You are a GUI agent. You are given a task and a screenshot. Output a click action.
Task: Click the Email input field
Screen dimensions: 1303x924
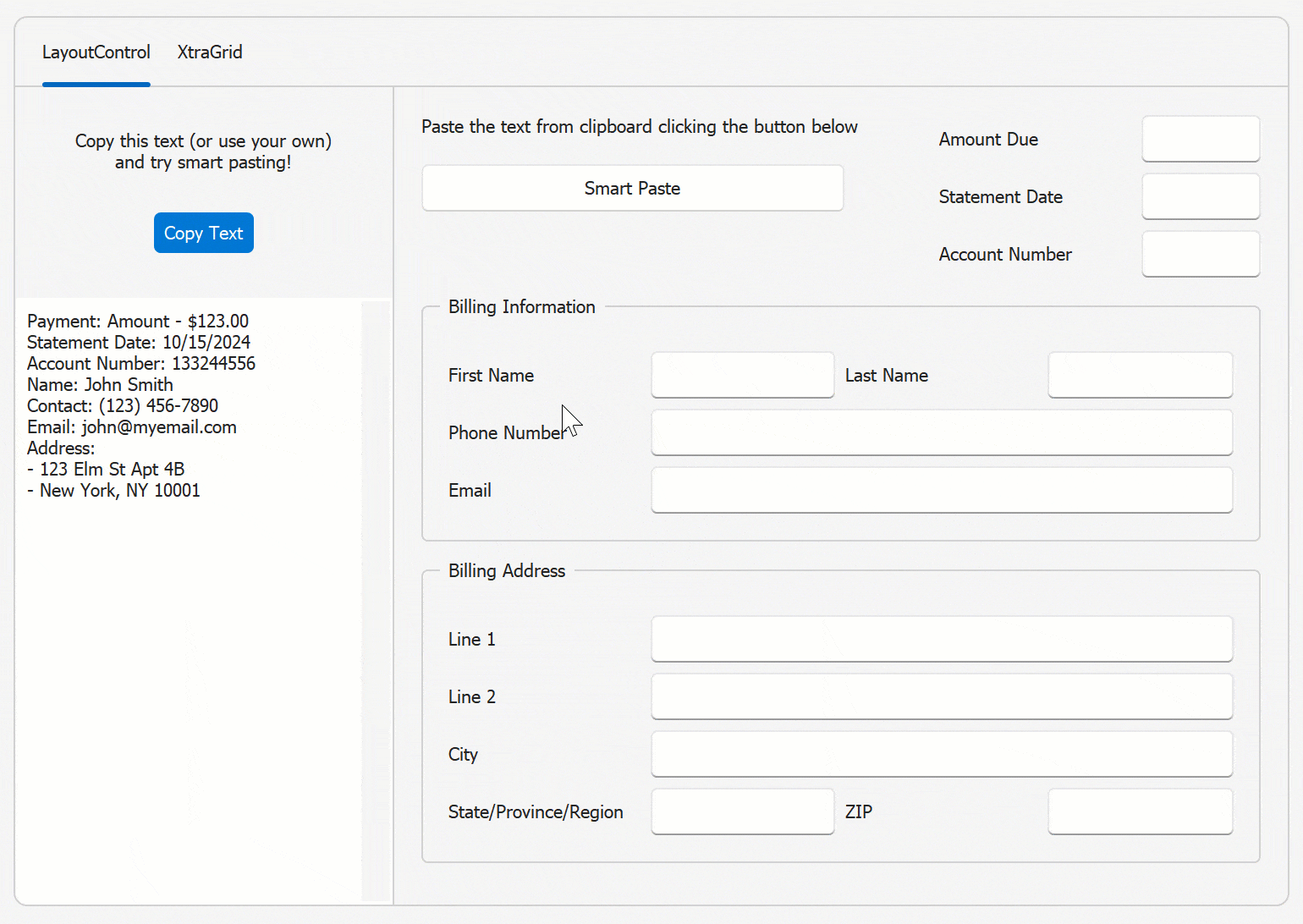[941, 490]
